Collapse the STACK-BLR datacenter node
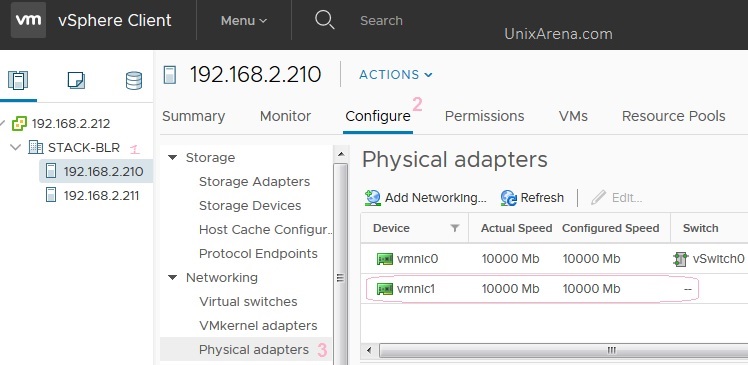Viewport: 748px width, 365px height. coord(16,147)
